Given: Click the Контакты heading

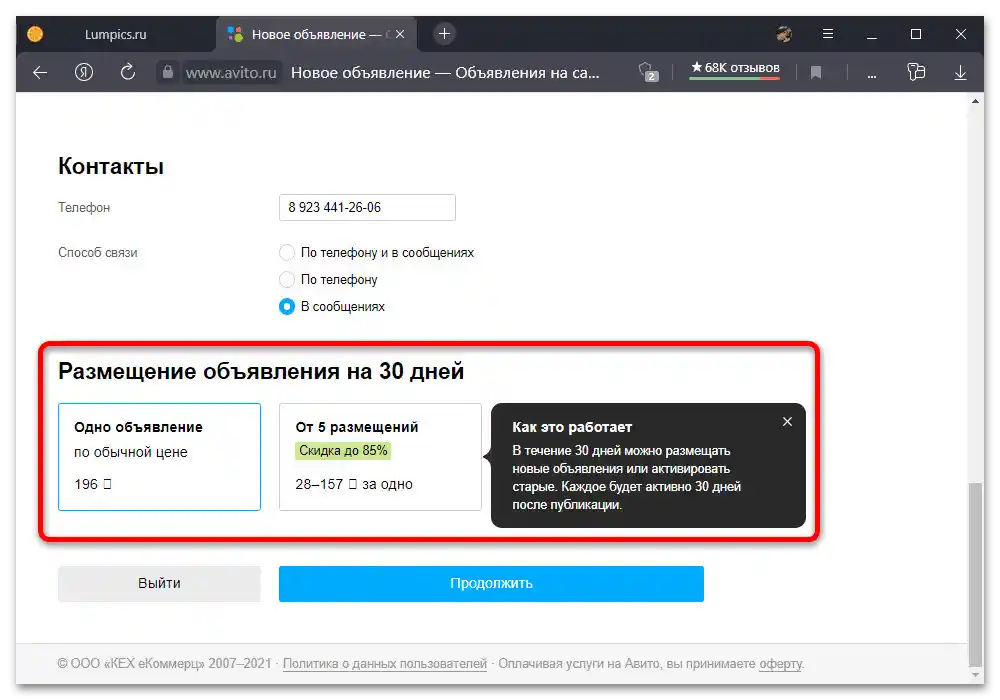Looking at the screenshot, I should click(x=111, y=166).
